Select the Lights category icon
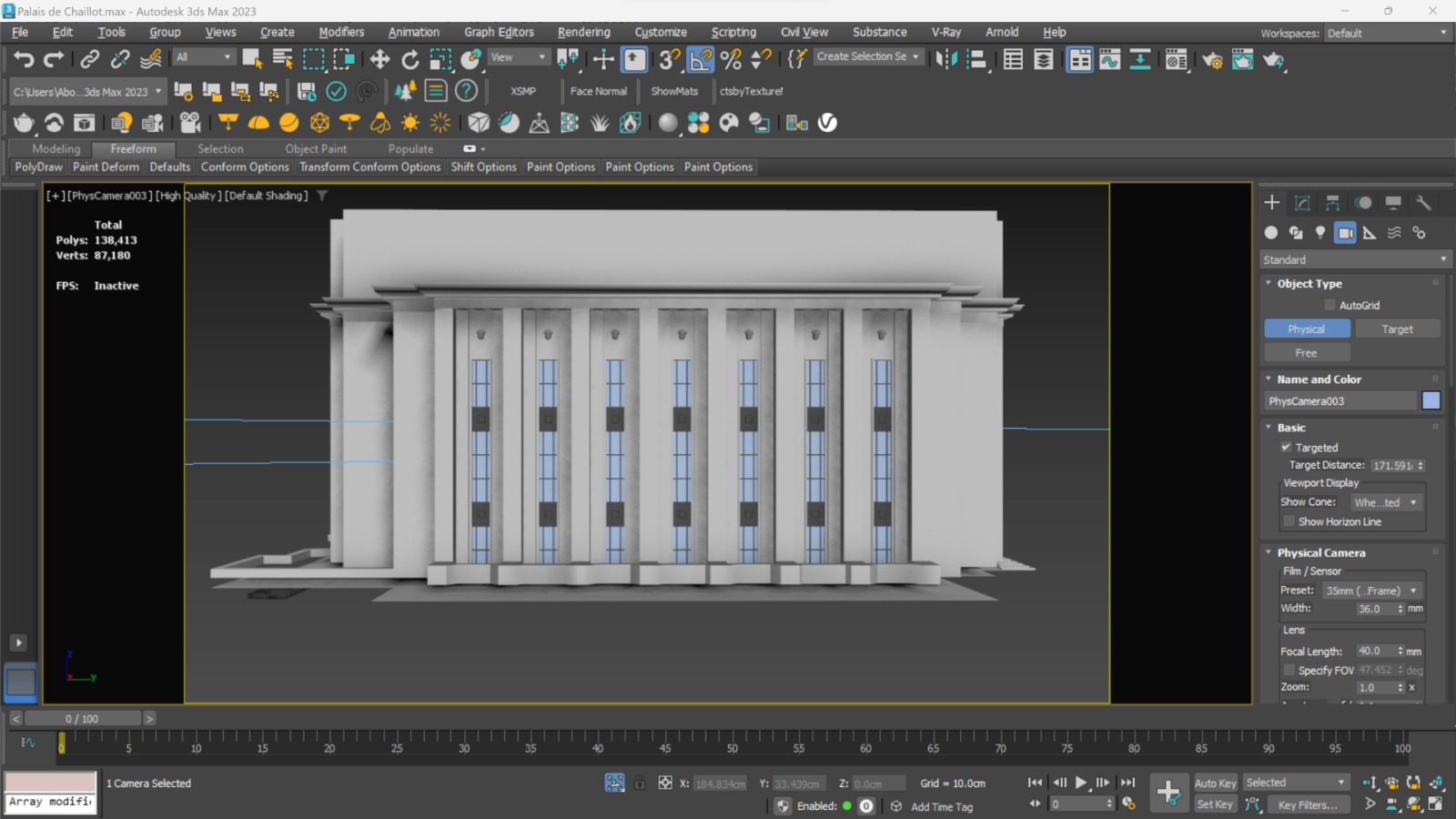The height and width of the screenshot is (819, 1456). [x=1320, y=233]
